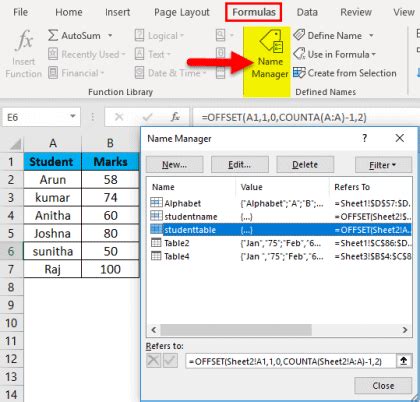This screenshot has height=402, width=420.
Task: Click the scroll right arrow in names list
Action: pos(405,330)
